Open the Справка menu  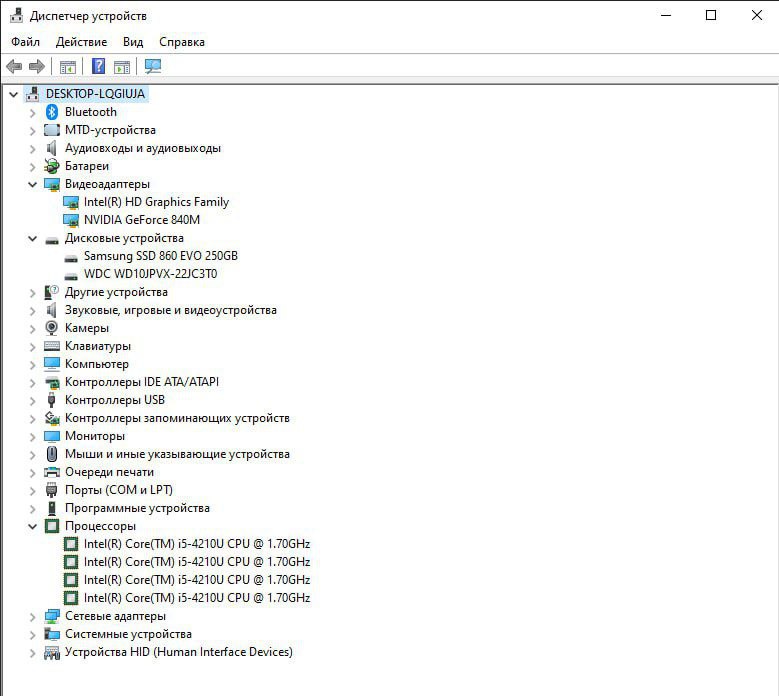coord(182,42)
